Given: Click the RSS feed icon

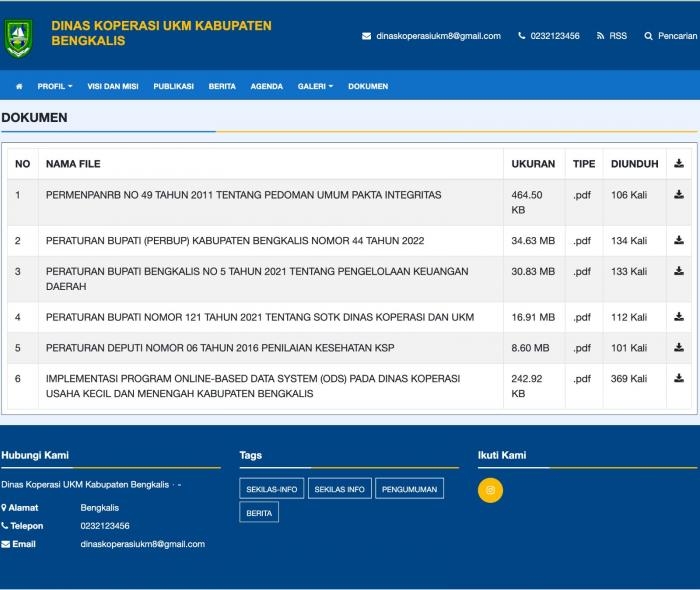Looking at the screenshot, I should (x=600, y=36).
